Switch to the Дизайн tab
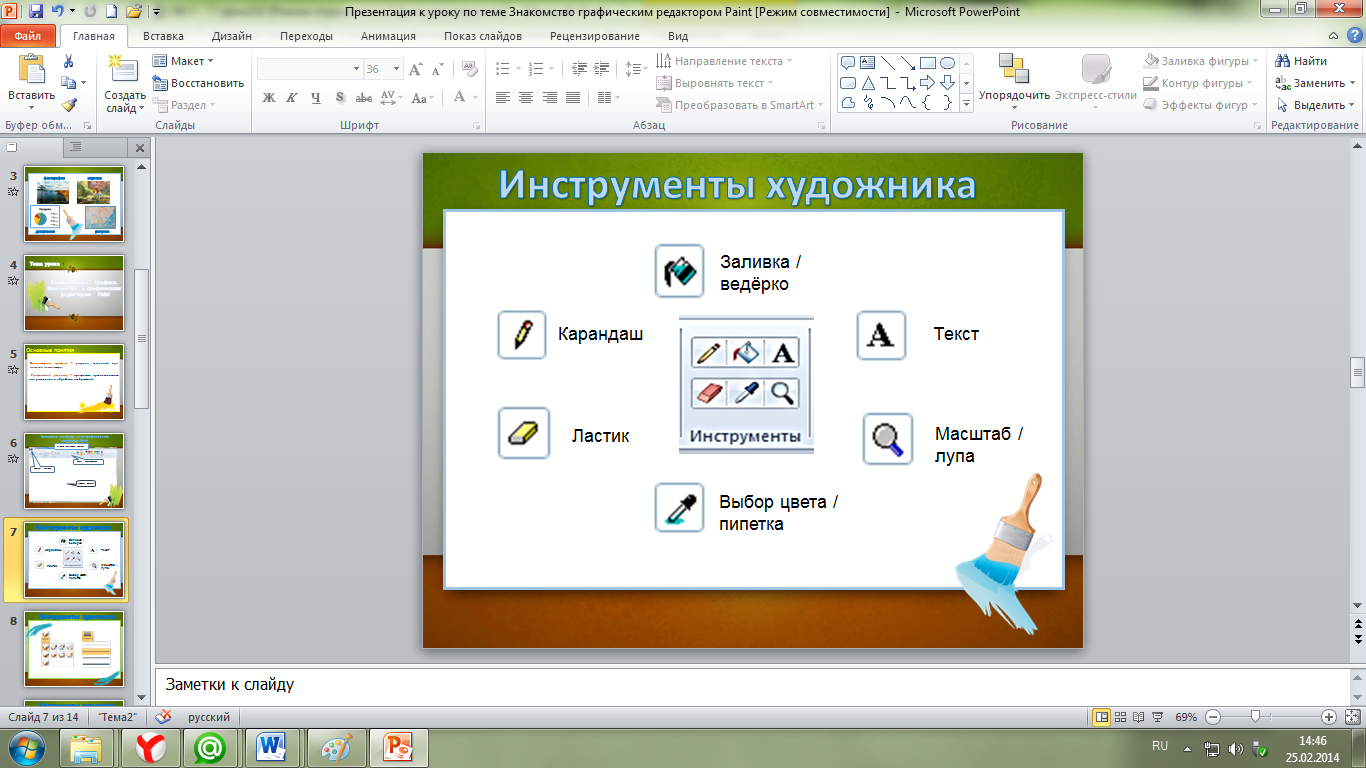Screen dimensions: 1366x768 coord(231,36)
